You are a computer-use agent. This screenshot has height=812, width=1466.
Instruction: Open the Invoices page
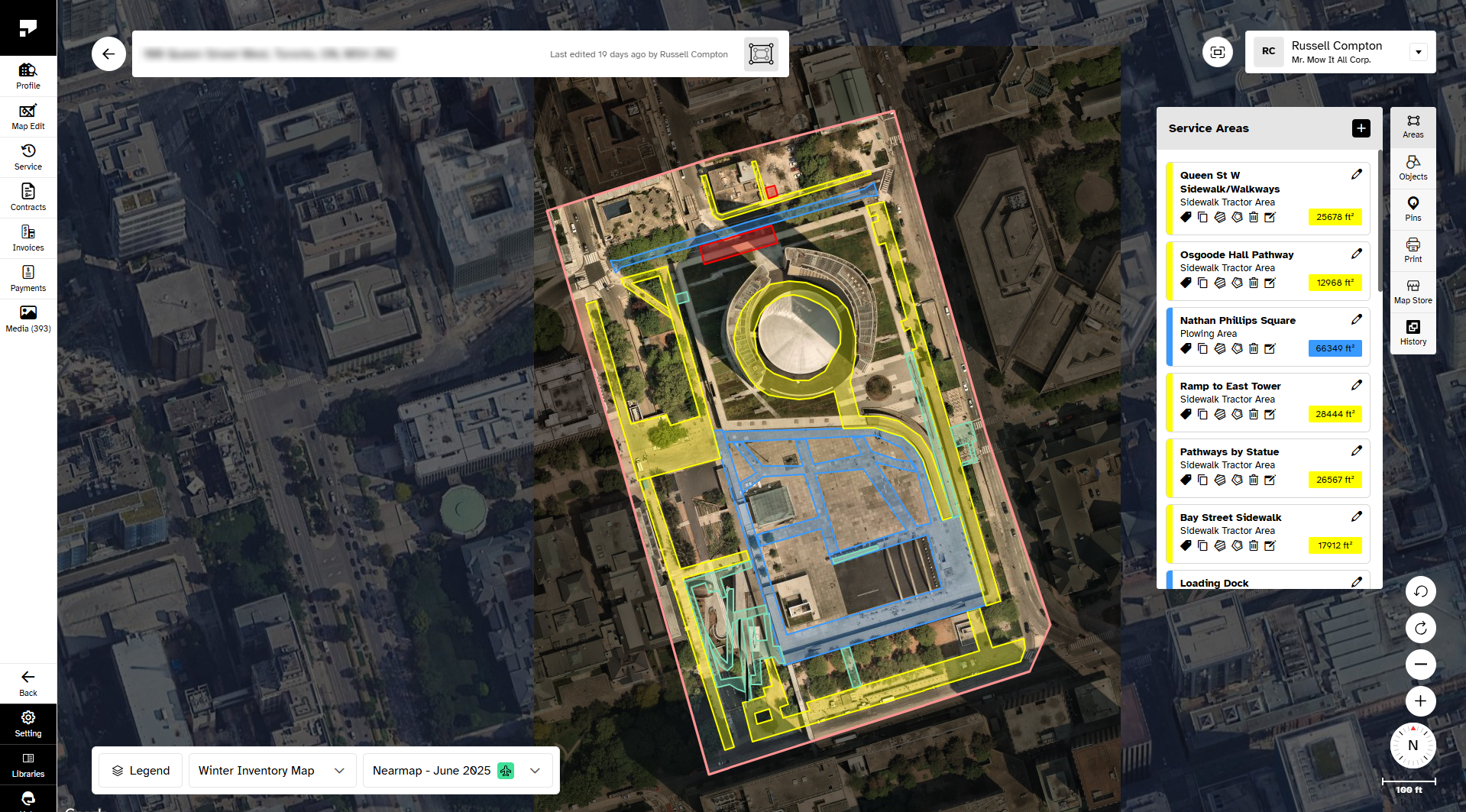[x=28, y=238]
